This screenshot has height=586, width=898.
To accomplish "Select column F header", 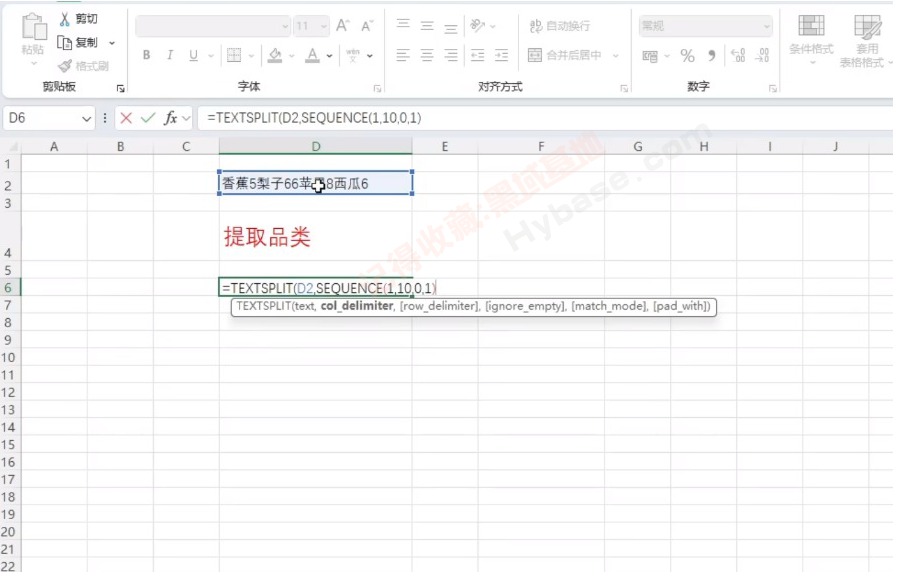I will pos(541,147).
